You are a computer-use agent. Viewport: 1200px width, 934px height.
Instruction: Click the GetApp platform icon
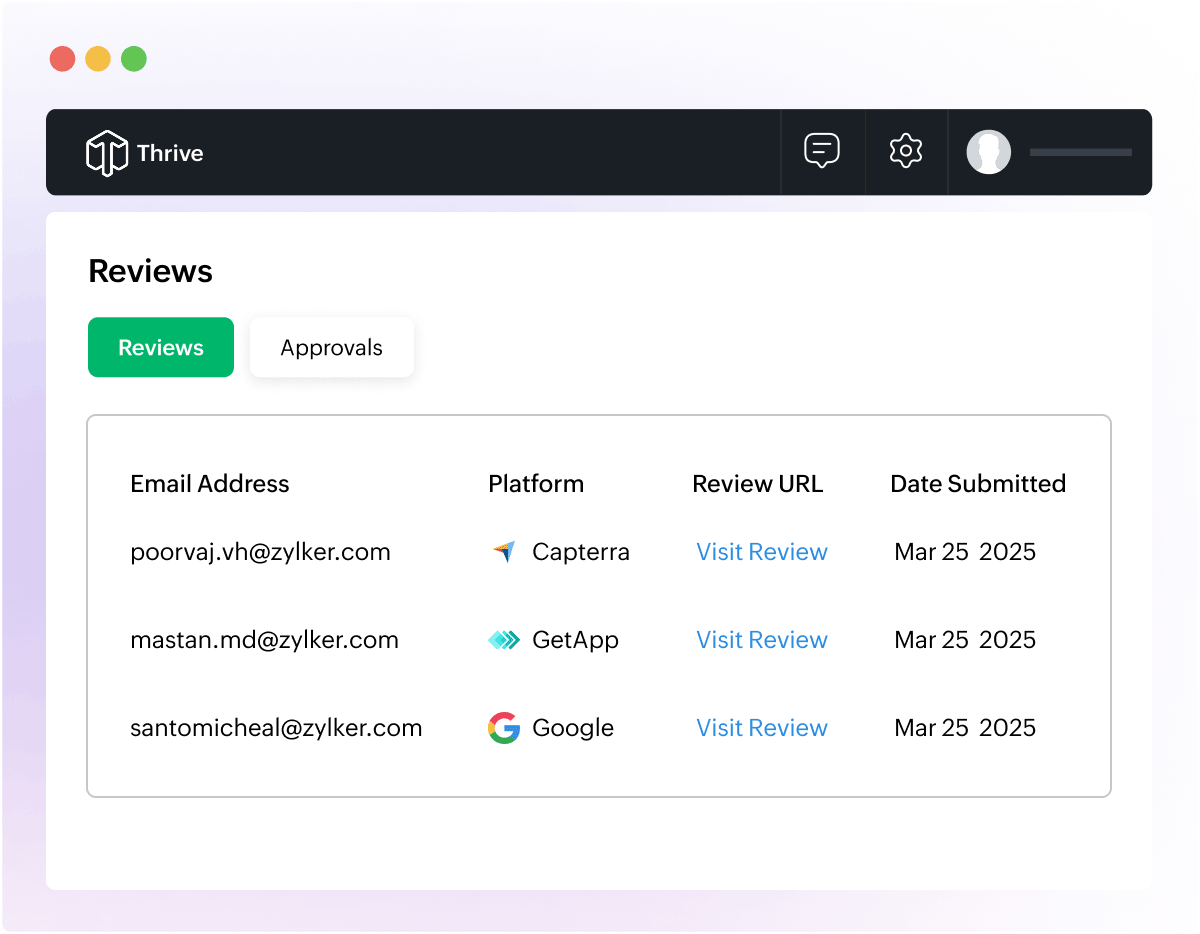(x=503, y=639)
